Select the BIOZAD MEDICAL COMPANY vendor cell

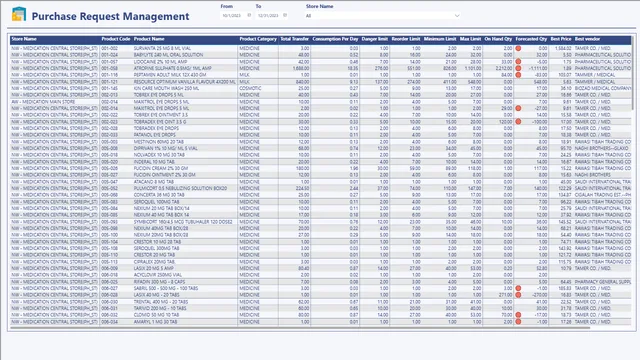point(603,88)
